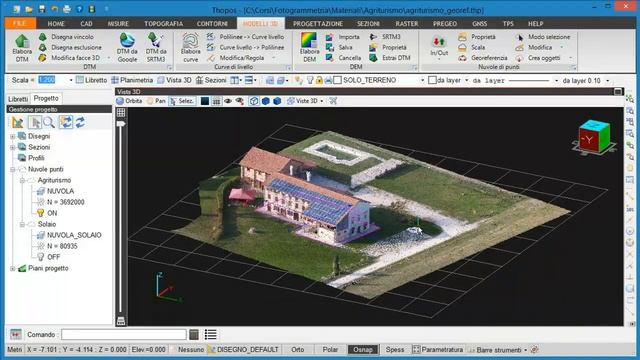The width and height of the screenshot is (640, 360).
Task: Click the Elabora DTM icon
Action: coord(22,41)
